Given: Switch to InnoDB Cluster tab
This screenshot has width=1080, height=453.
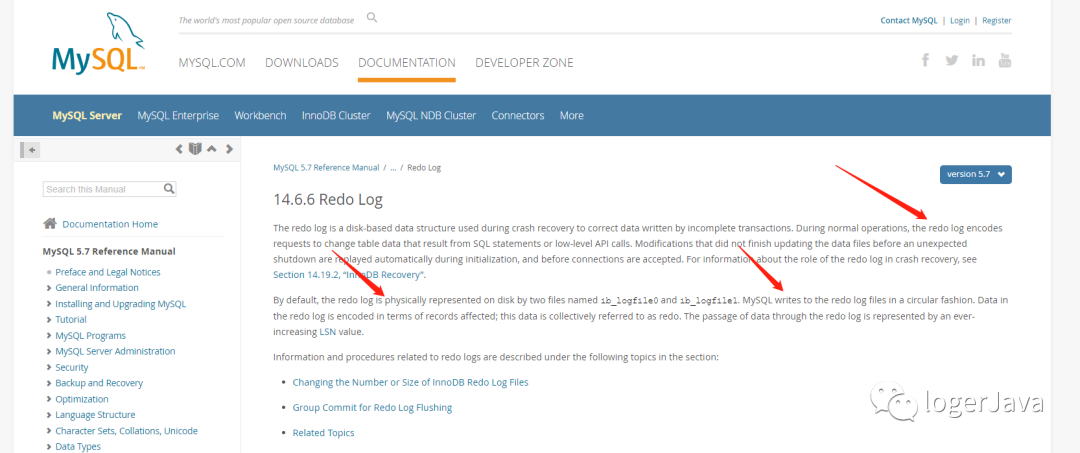Looking at the screenshot, I should 336,115.
